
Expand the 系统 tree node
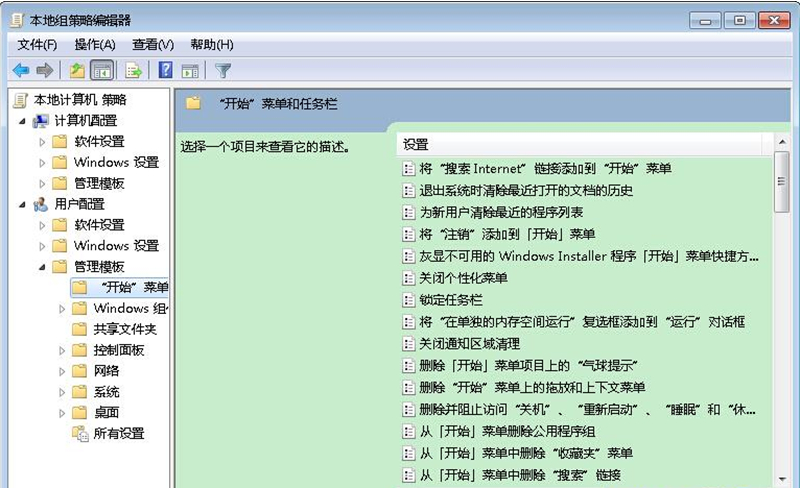62,393
